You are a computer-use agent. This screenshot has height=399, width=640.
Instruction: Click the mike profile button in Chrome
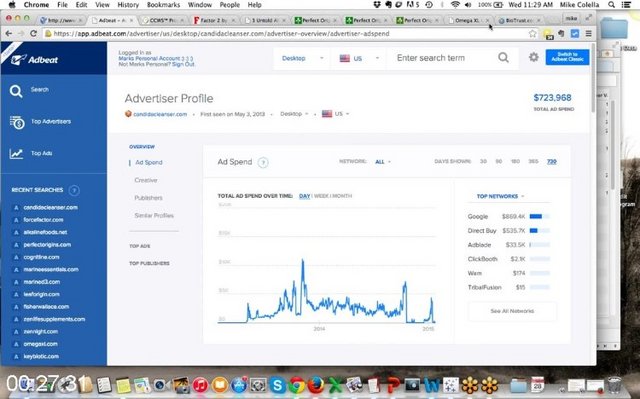pos(571,18)
